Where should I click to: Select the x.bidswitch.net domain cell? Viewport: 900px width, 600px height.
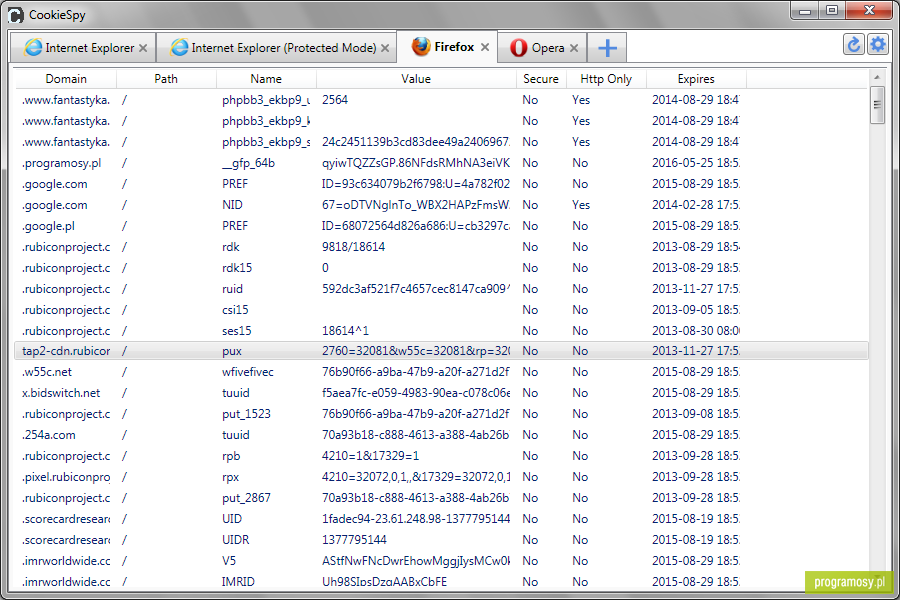61,393
